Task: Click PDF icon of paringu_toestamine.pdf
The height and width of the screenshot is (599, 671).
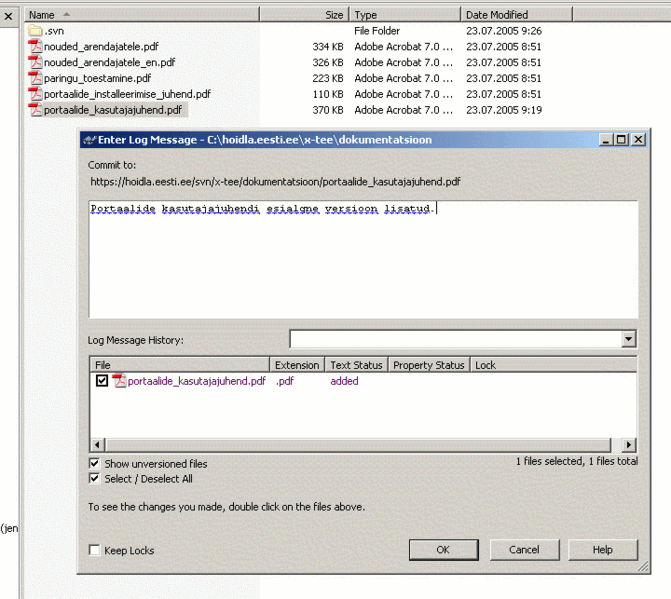Action: pos(35,78)
